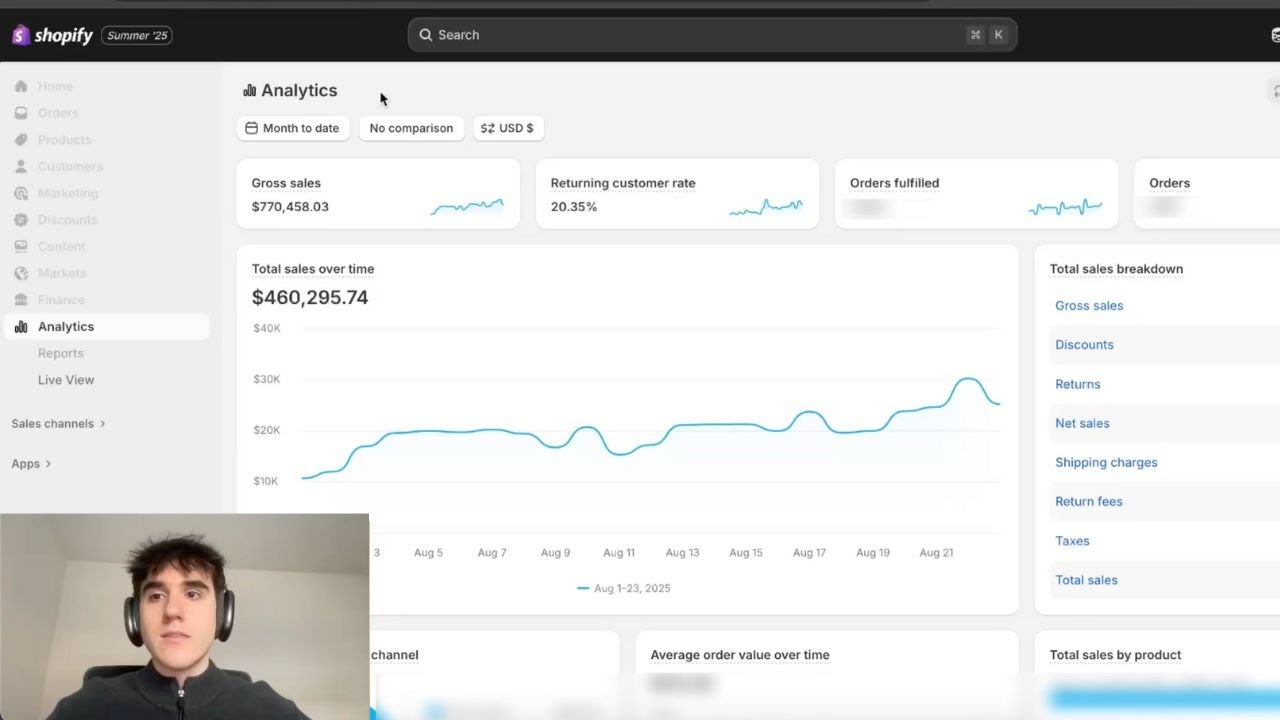
Task: Open Returns breakdown link
Action: tap(1078, 384)
